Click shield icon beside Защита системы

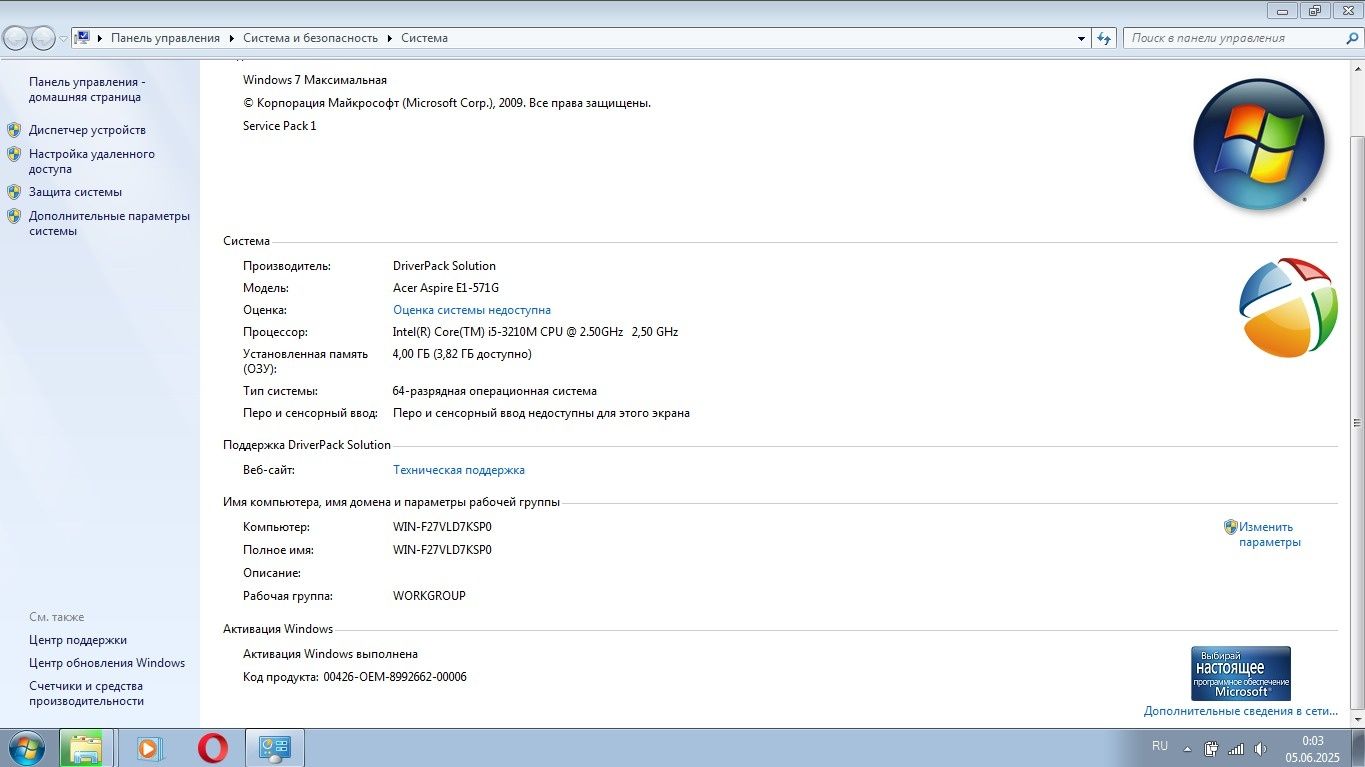pyautogui.click(x=14, y=192)
